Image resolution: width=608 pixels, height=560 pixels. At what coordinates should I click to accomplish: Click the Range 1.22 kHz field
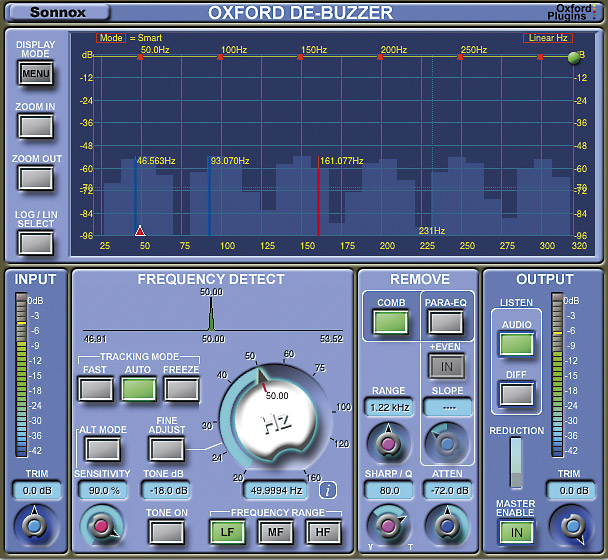389,408
